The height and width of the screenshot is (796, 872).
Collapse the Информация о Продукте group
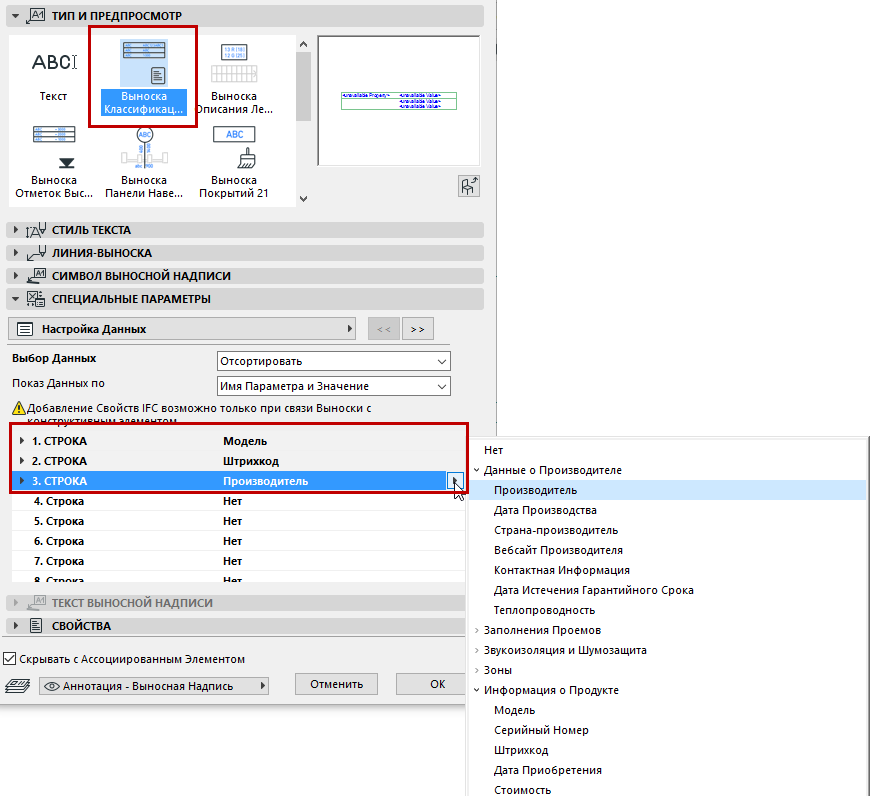pos(477,690)
